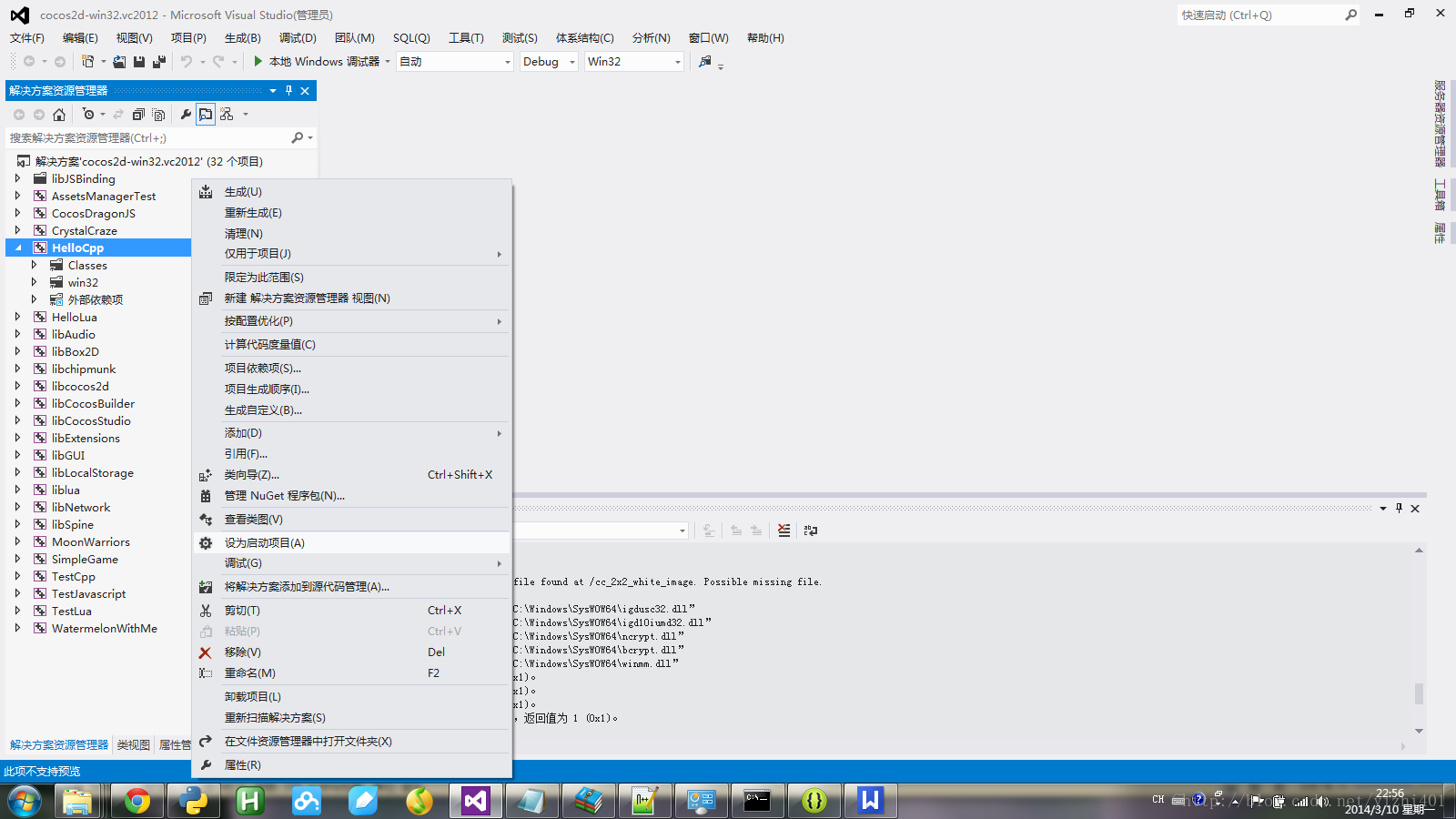Choose 属性(R) Properties in context menu
The width and height of the screenshot is (1456, 819).
[x=352, y=765]
